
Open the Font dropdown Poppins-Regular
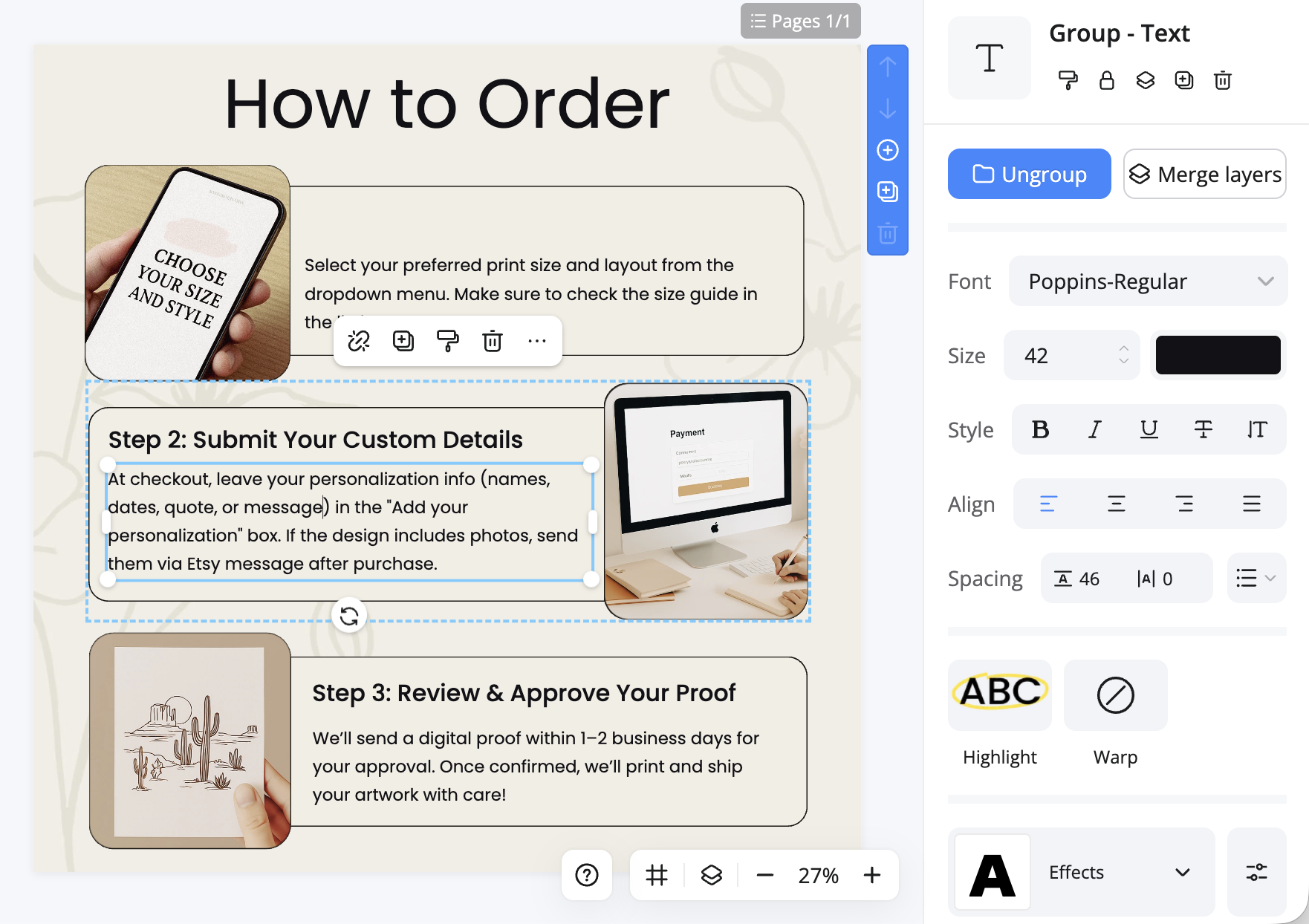(x=1148, y=282)
